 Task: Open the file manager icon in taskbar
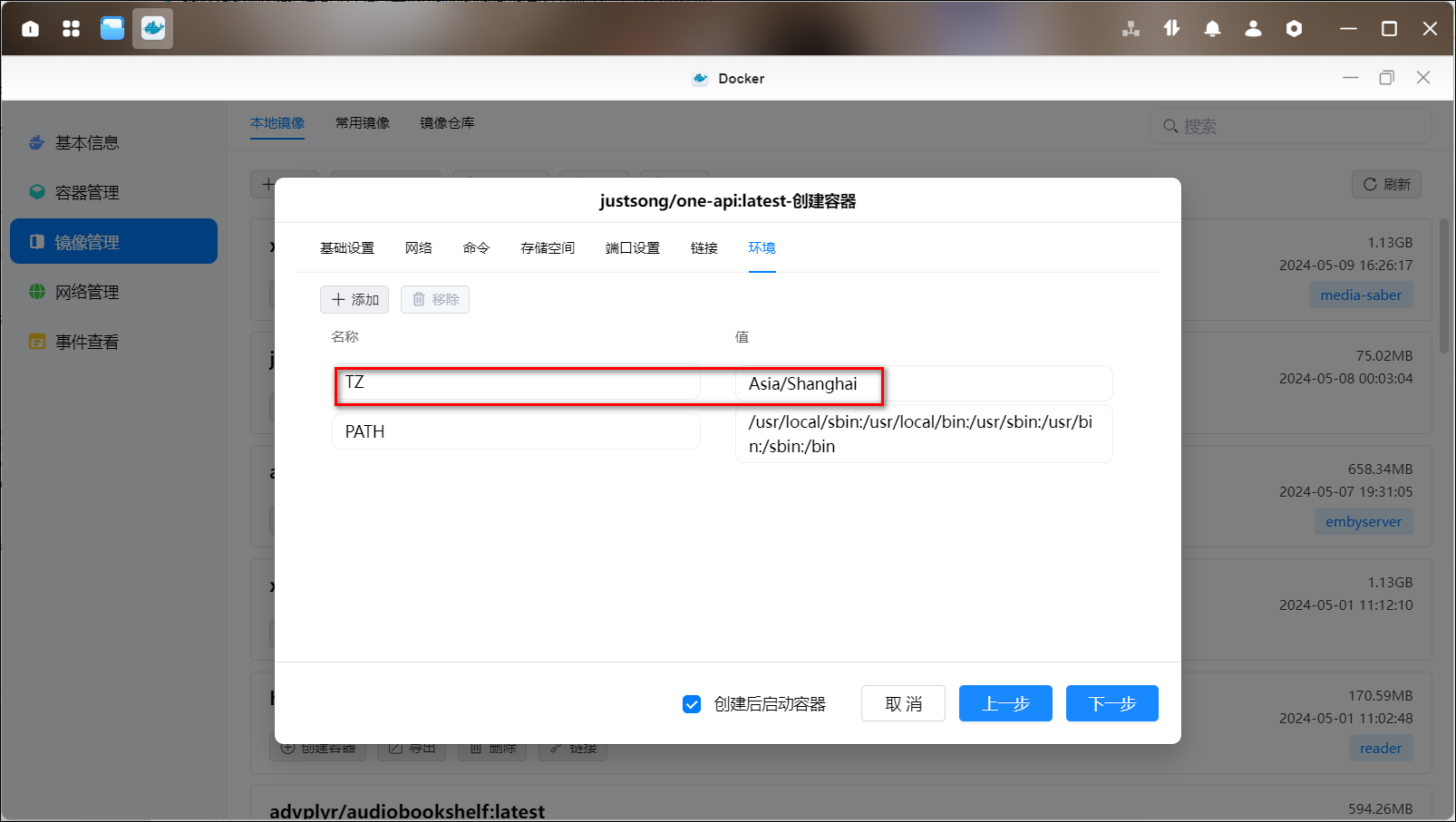click(112, 29)
